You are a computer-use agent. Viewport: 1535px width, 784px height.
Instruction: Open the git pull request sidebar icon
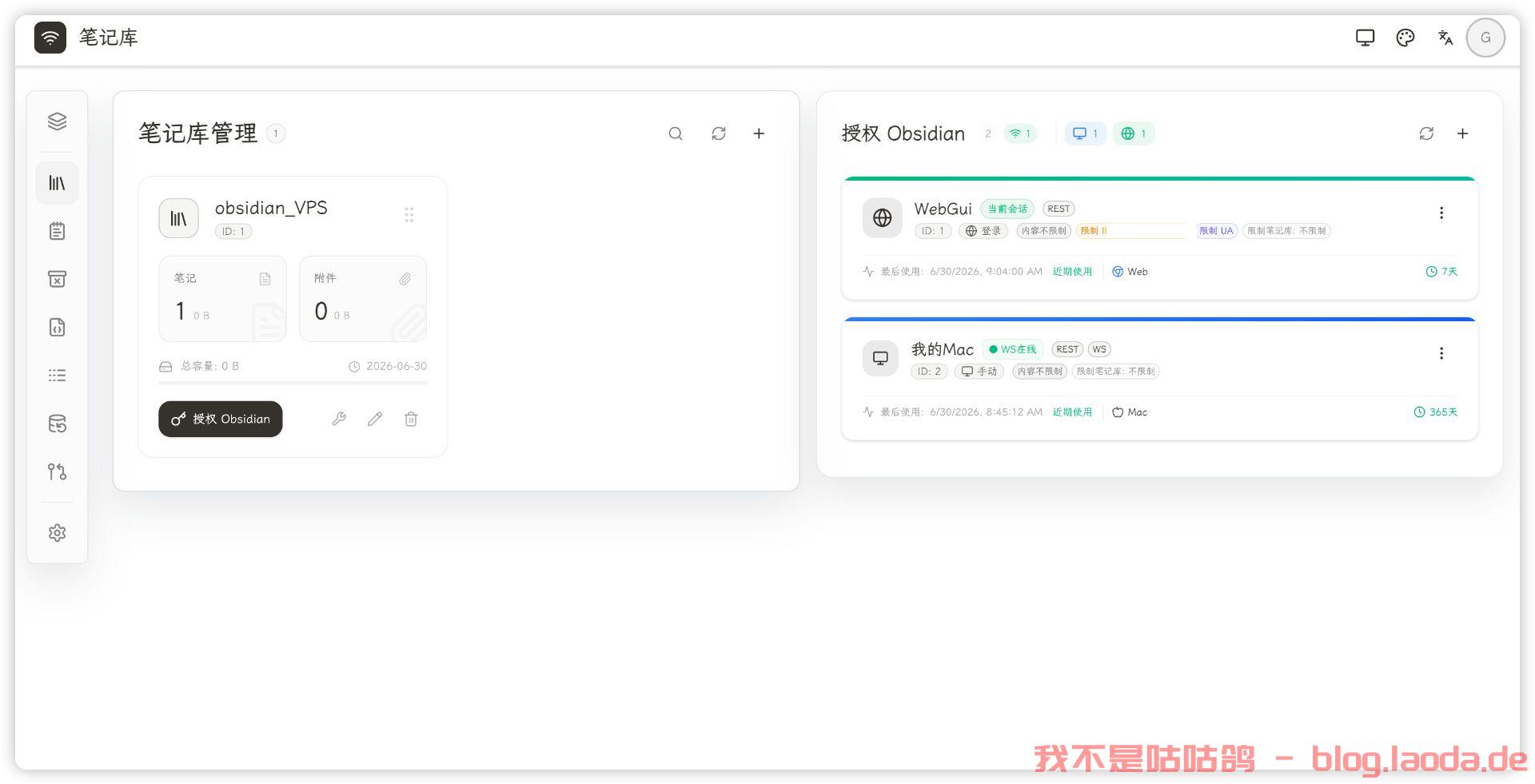57,472
